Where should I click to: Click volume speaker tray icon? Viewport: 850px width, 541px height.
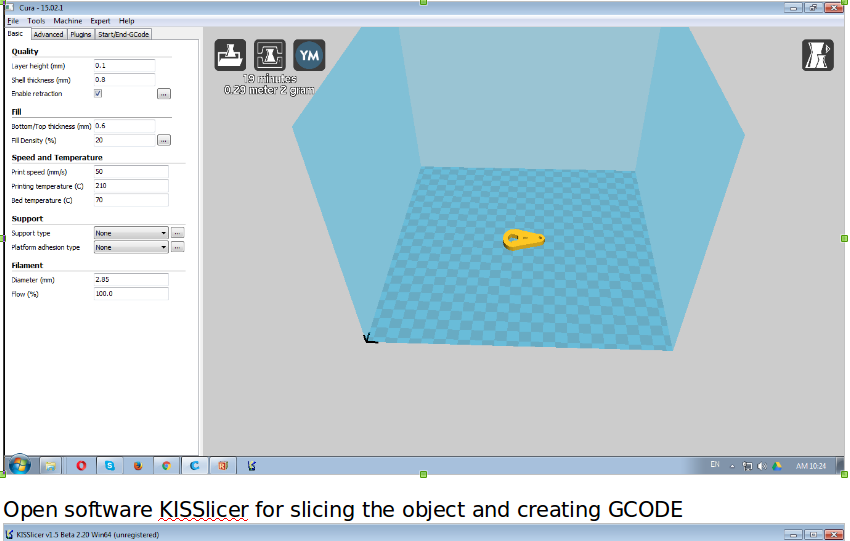[762, 466]
